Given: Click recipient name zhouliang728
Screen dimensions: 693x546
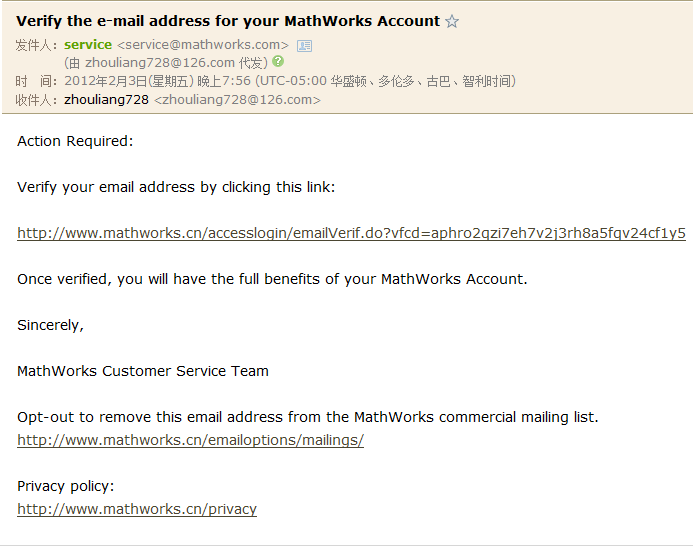Looking at the screenshot, I should point(106,100).
